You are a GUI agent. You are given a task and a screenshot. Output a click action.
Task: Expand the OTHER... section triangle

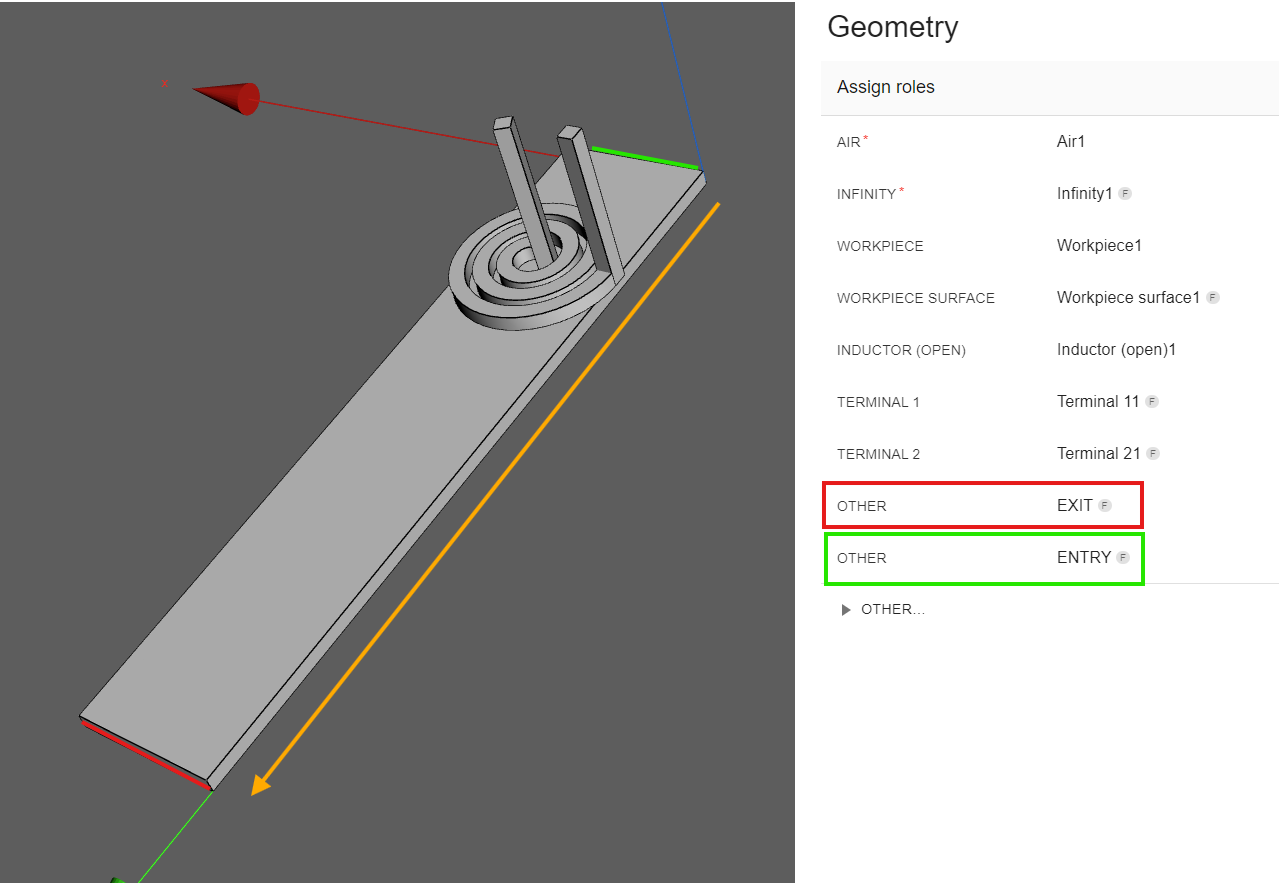coord(848,610)
